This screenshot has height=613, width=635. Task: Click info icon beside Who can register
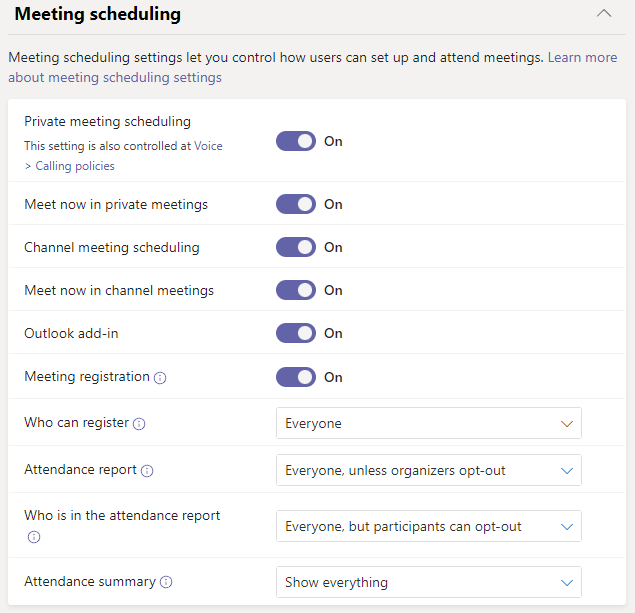pyautogui.click(x=139, y=424)
